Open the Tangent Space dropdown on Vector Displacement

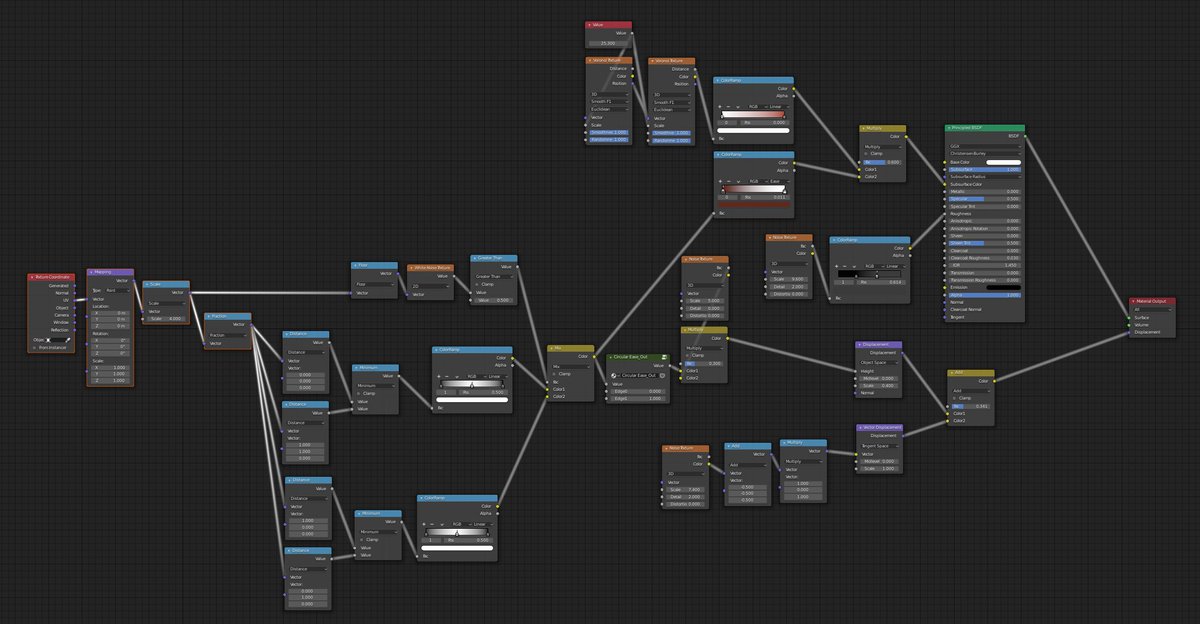[x=879, y=446]
